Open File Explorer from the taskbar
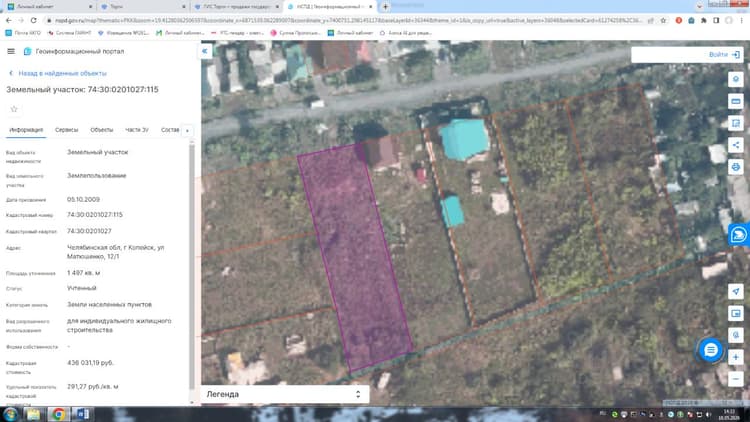 (x=33, y=414)
